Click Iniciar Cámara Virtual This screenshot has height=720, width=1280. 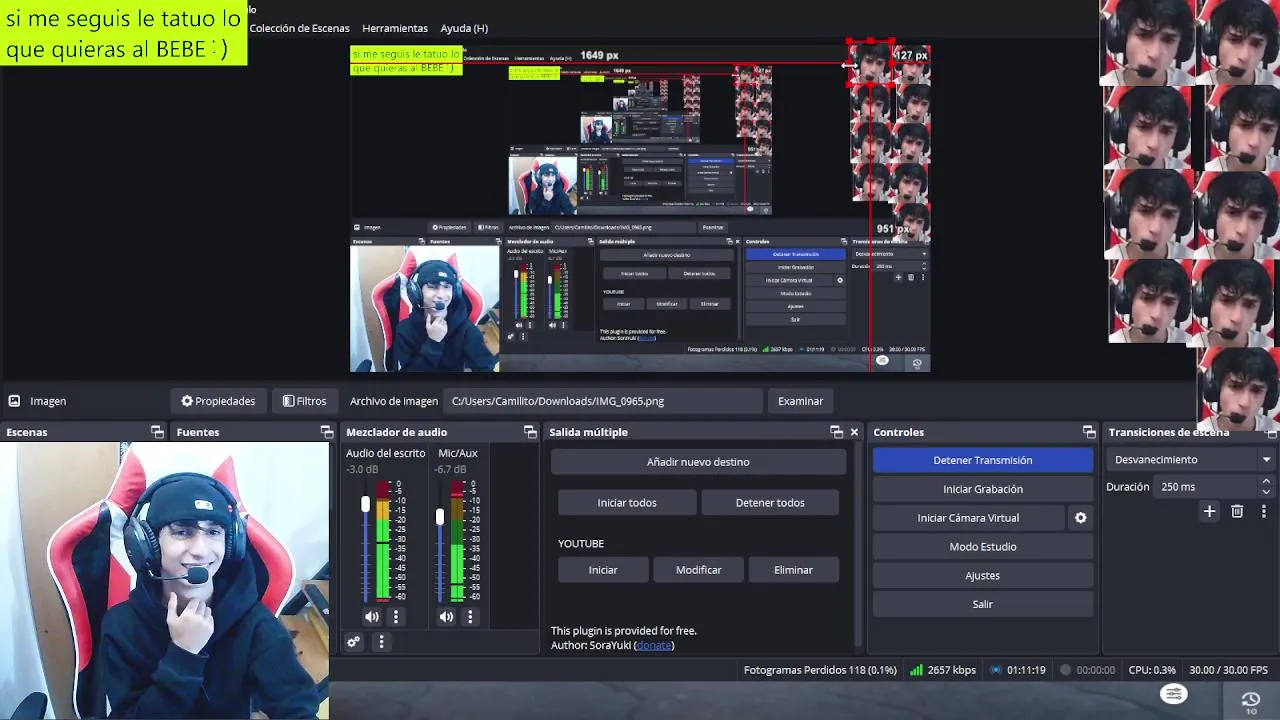968,518
